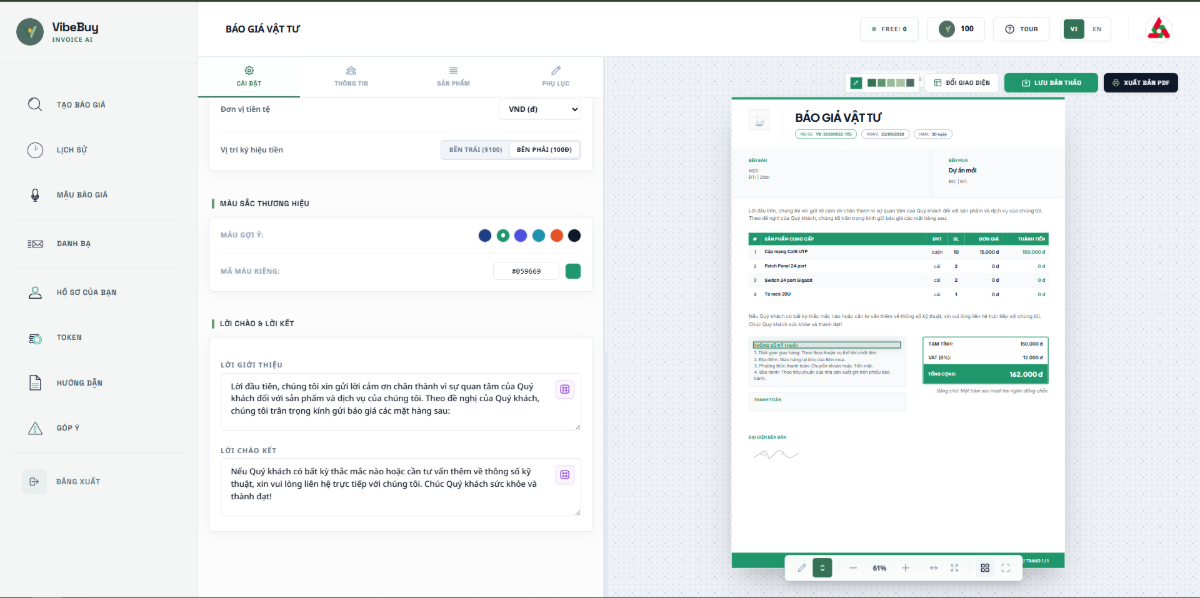Image resolution: width=1200 pixels, height=598 pixels.
Task: Open Góp Ý feedback page
Action: [x=68, y=428]
